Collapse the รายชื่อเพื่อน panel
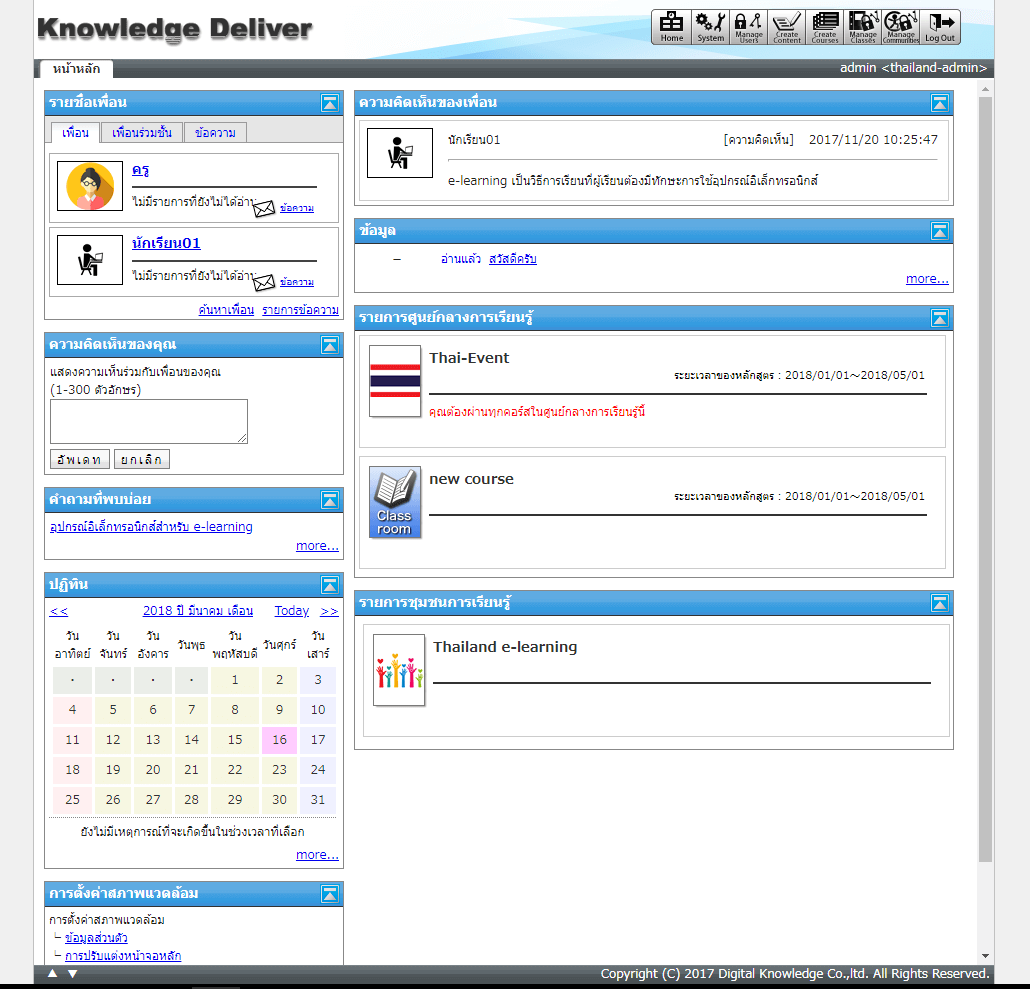 tap(329, 103)
